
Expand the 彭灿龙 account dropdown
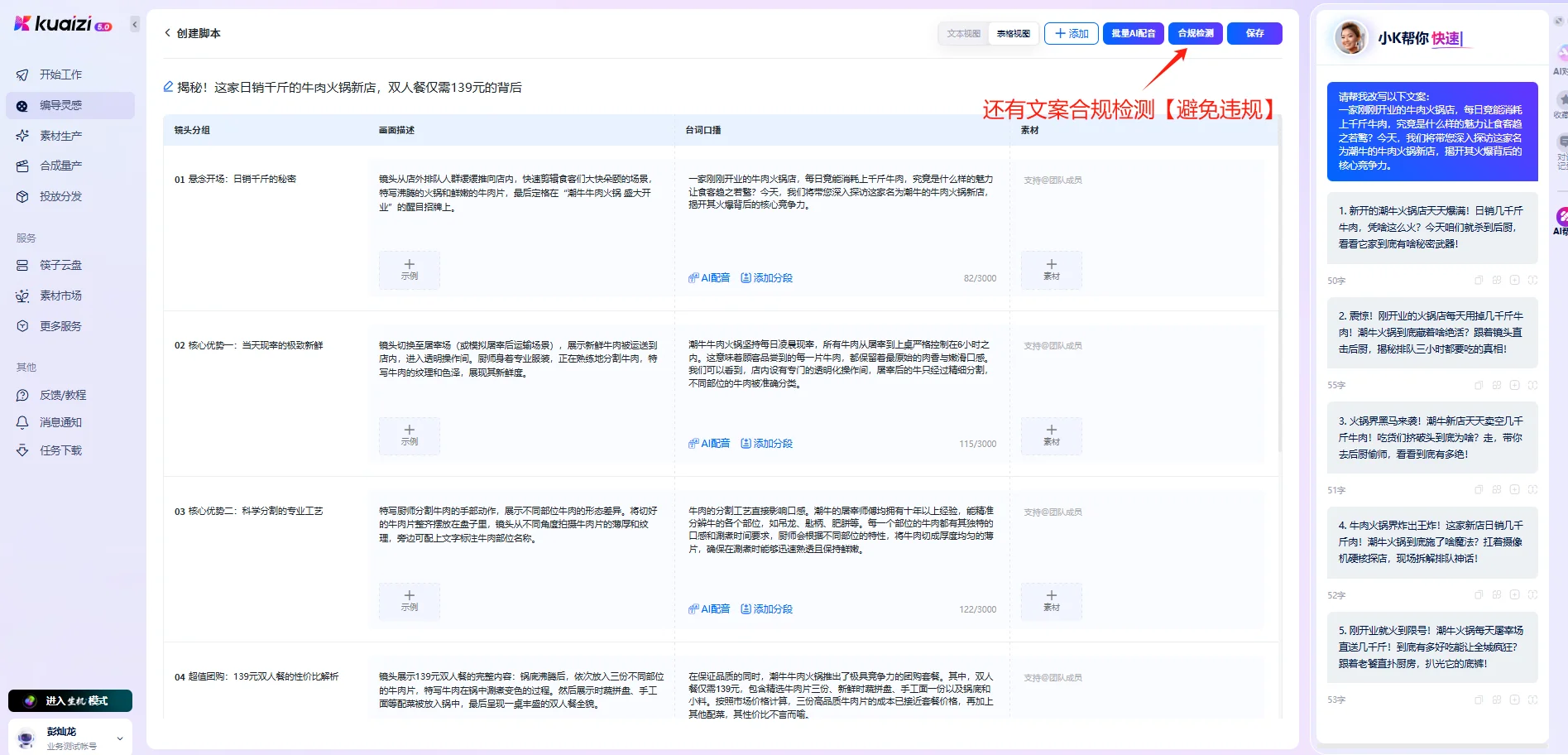(120, 738)
